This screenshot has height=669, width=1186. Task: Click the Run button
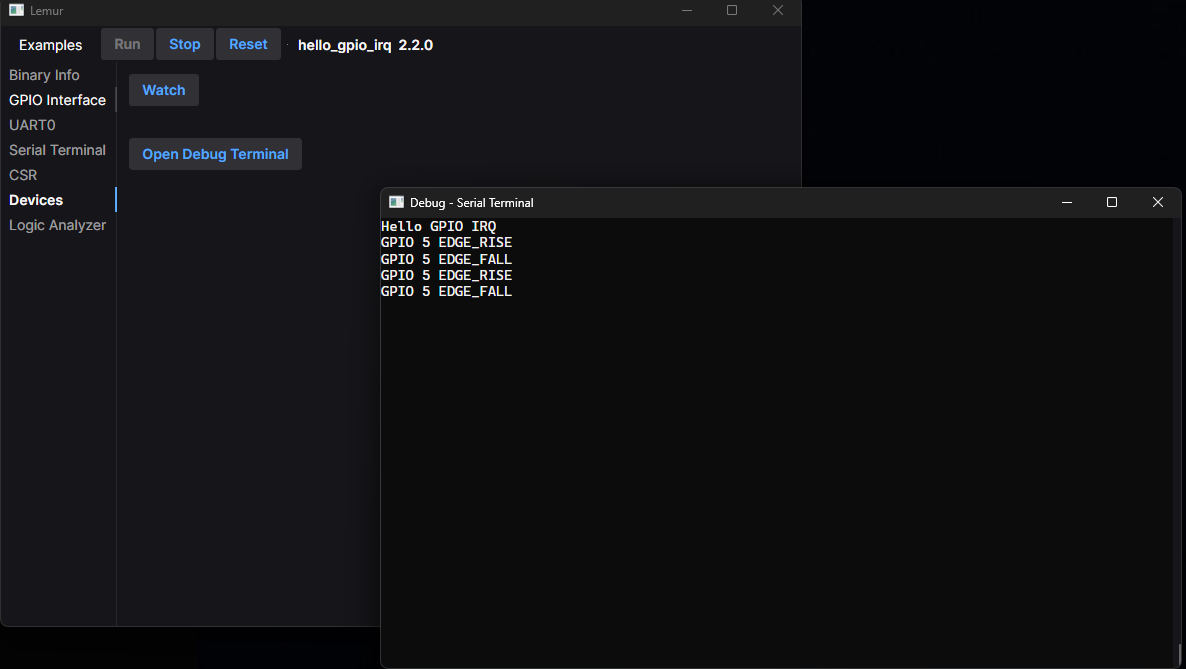tap(127, 44)
